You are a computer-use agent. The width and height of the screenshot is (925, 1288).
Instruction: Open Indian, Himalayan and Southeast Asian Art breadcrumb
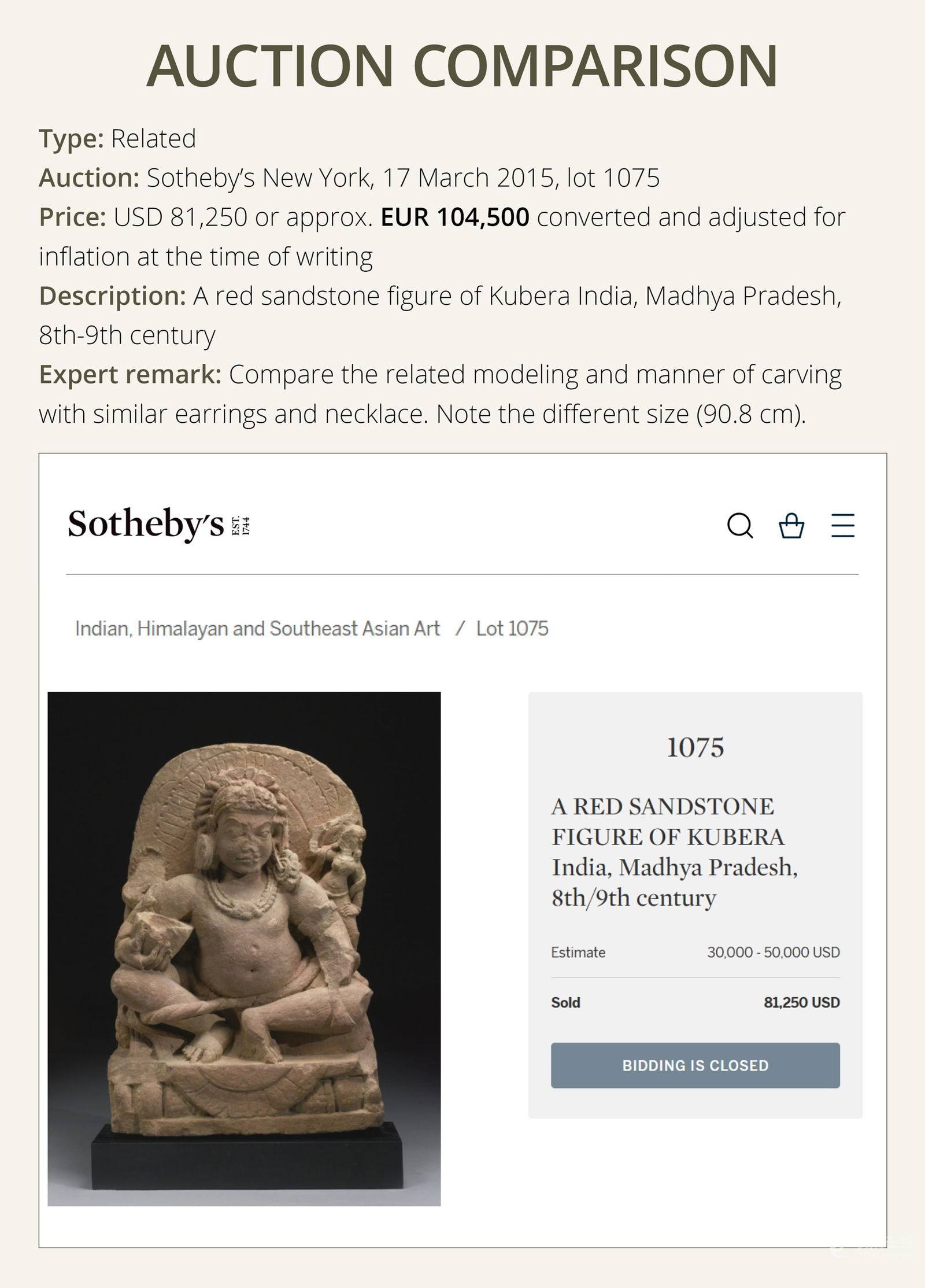coord(257,629)
